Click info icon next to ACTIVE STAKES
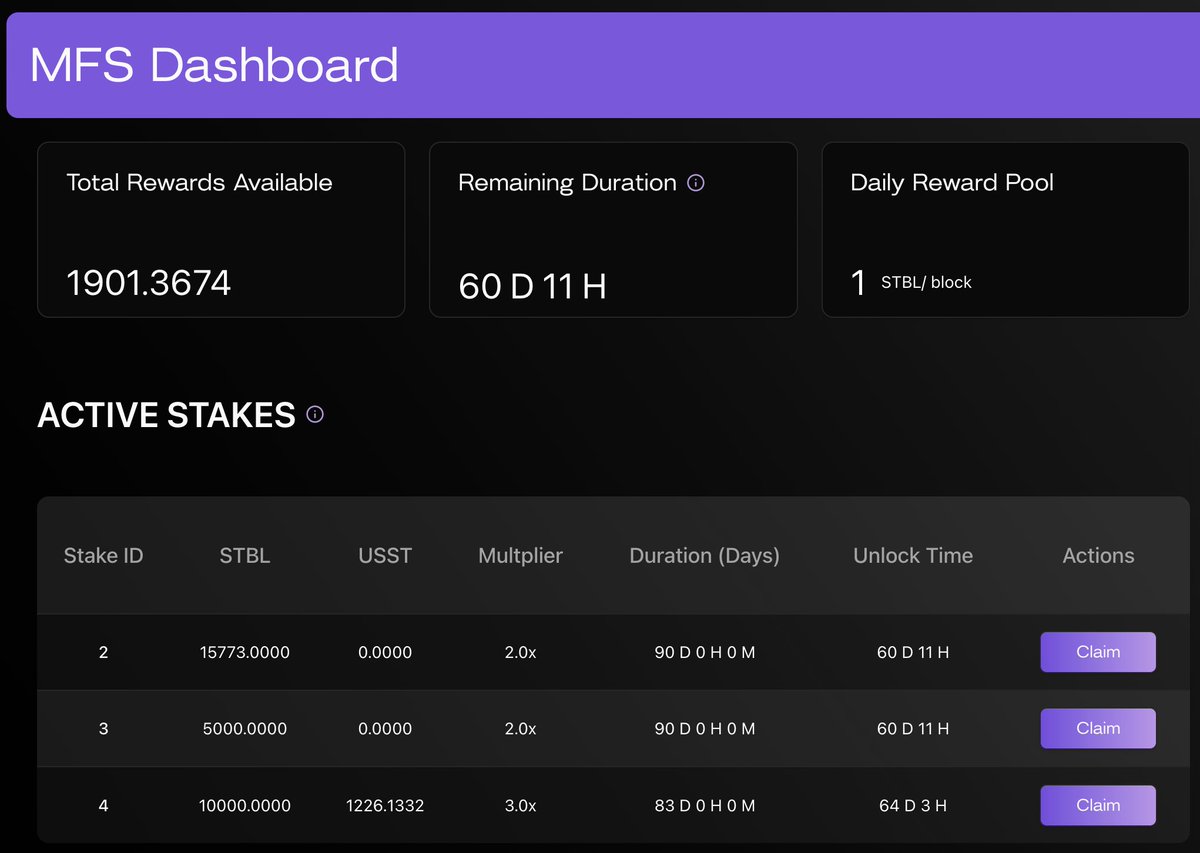Screen dimensions: 1200x853 click(x=315, y=414)
